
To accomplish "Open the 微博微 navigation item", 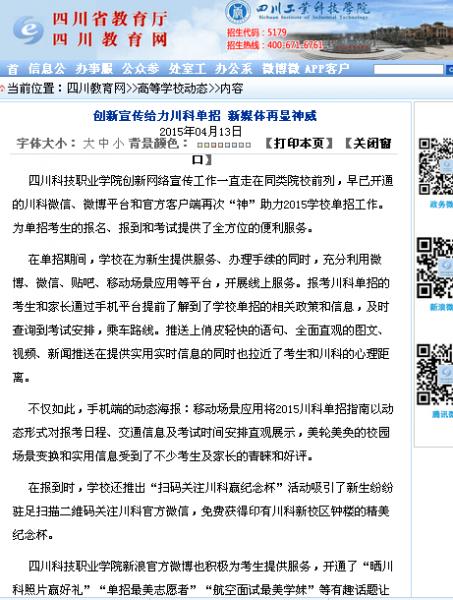I will point(280,69).
